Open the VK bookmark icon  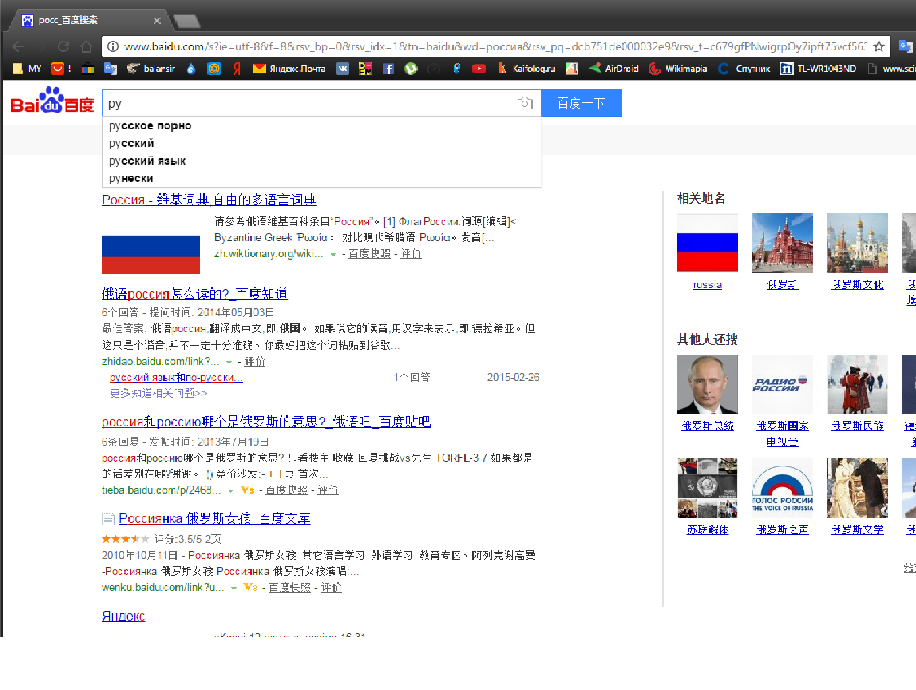click(342, 68)
